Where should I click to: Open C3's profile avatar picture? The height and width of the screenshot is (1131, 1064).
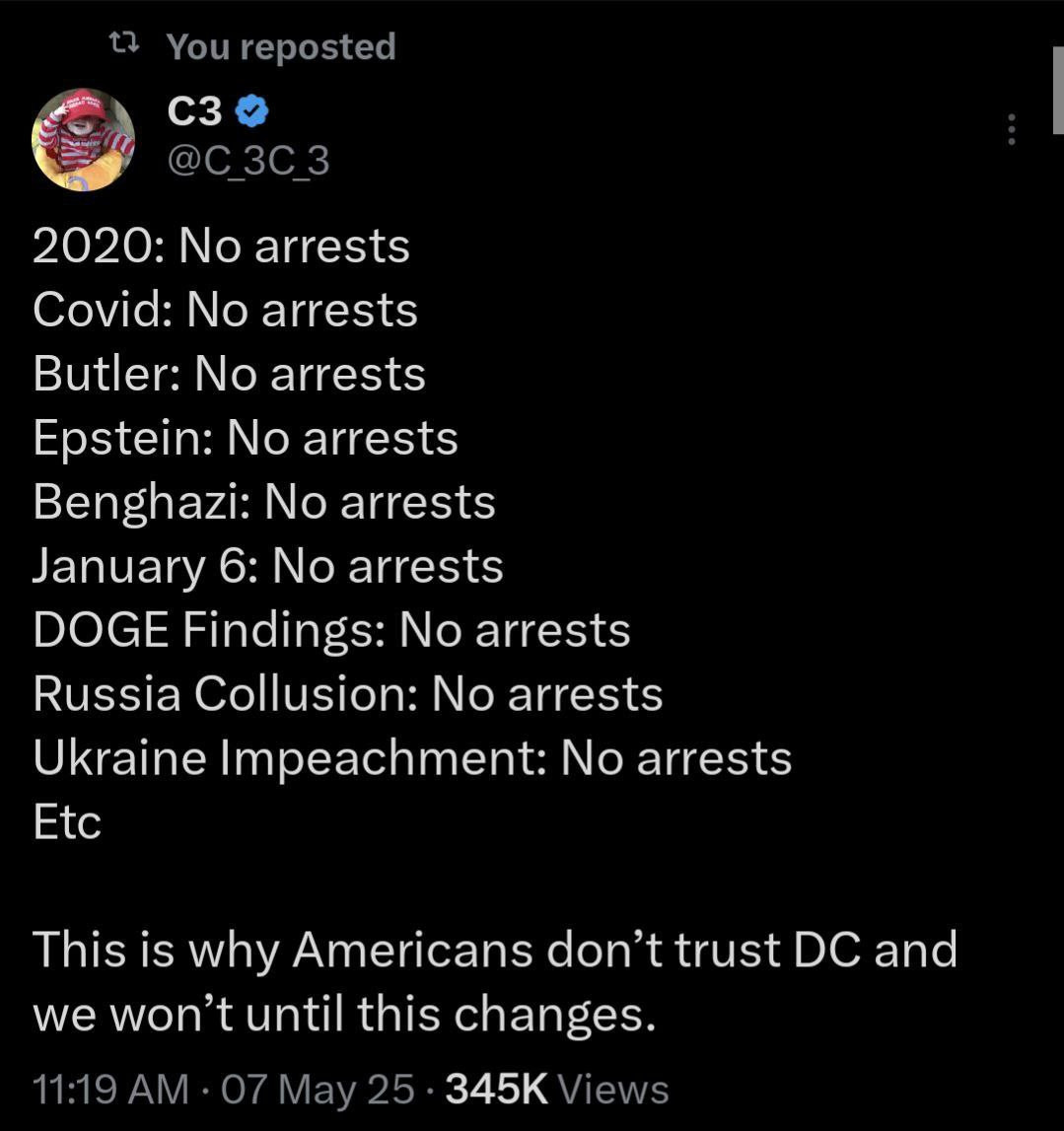tap(83, 139)
